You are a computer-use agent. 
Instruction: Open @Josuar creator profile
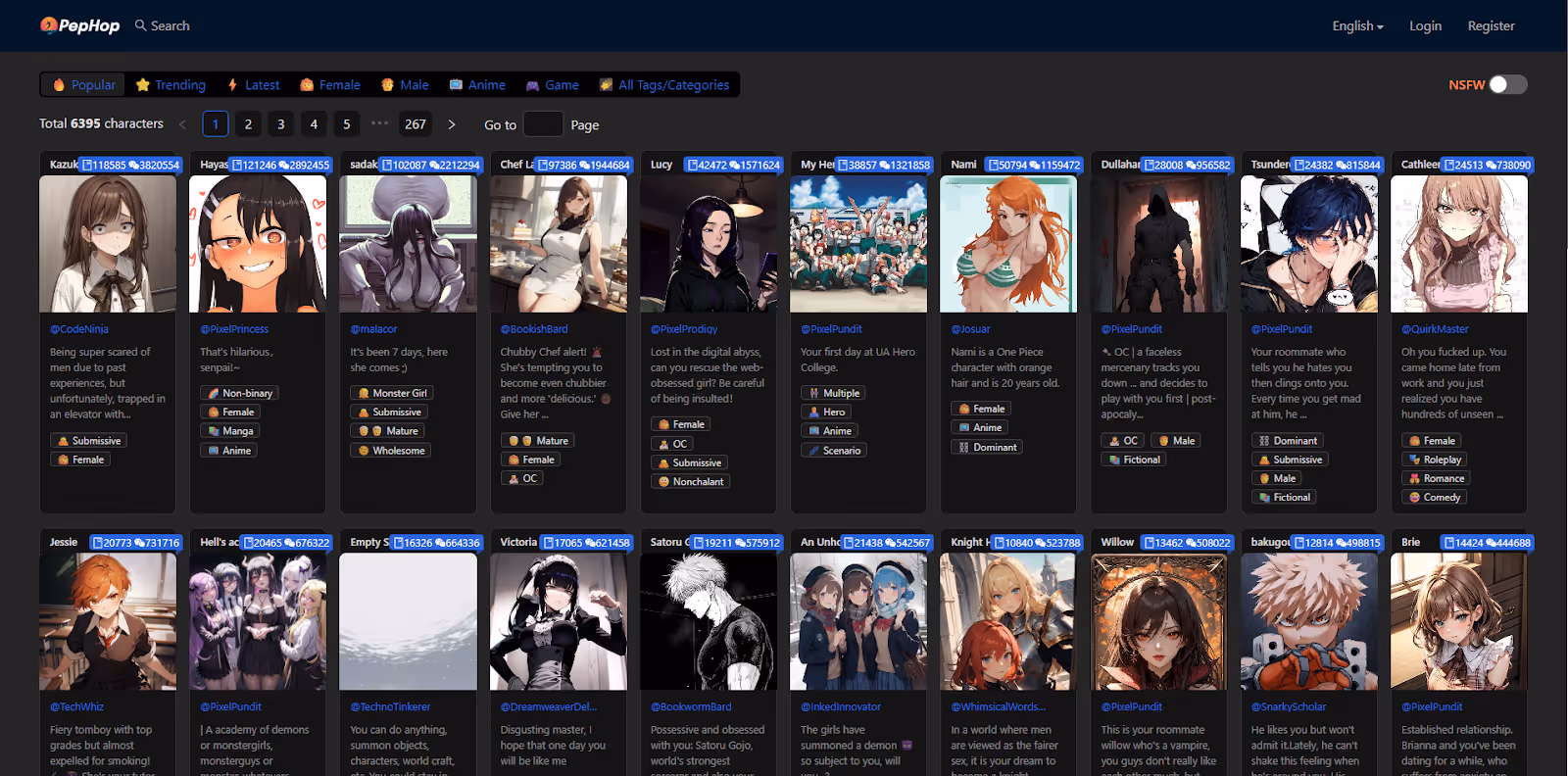click(x=970, y=329)
